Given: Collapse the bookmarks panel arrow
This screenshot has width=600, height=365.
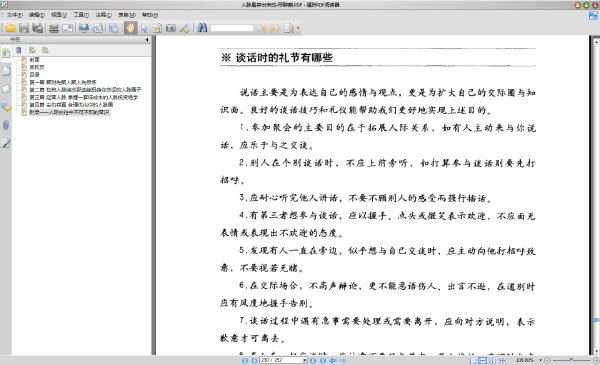Looking at the screenshot, I should (x=147, y=39).
